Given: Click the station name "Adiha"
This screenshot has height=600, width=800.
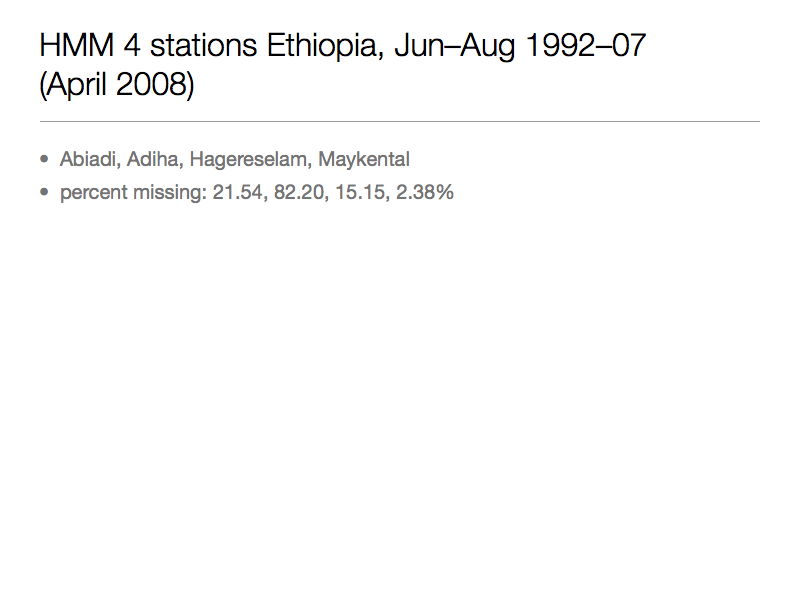Looking at the screenshot, I should 153,159.
